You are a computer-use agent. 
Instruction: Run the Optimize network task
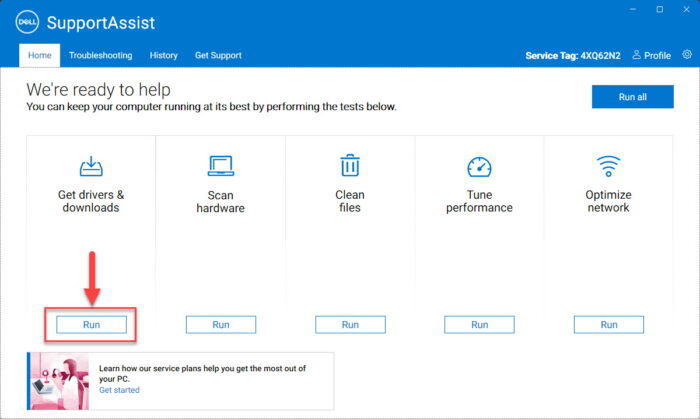[609, 325]
